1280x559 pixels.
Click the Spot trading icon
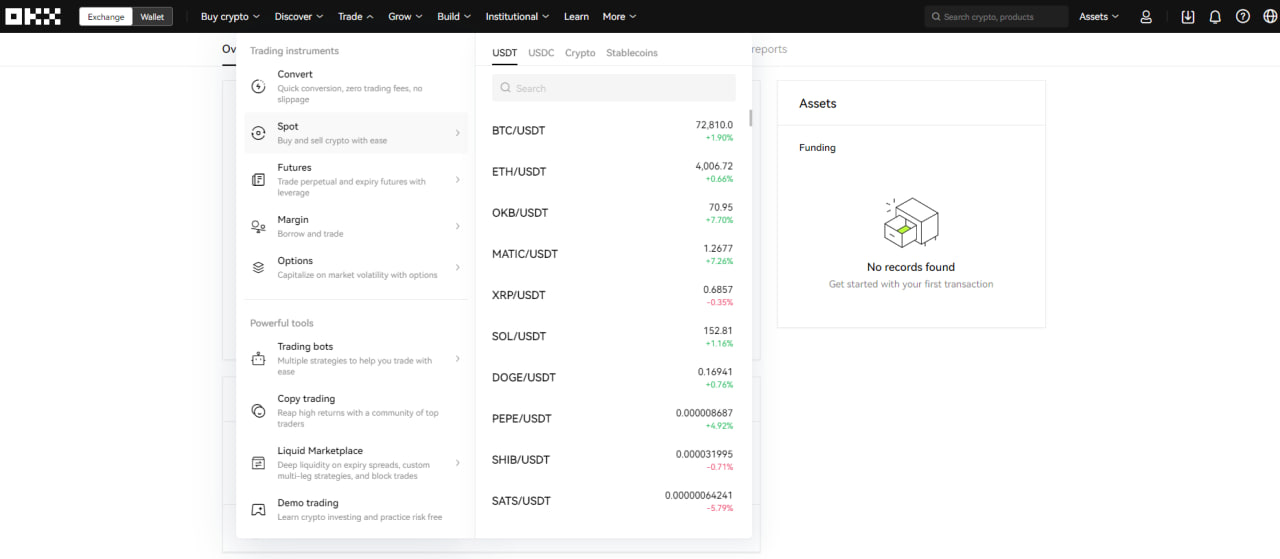pos(258,133)
